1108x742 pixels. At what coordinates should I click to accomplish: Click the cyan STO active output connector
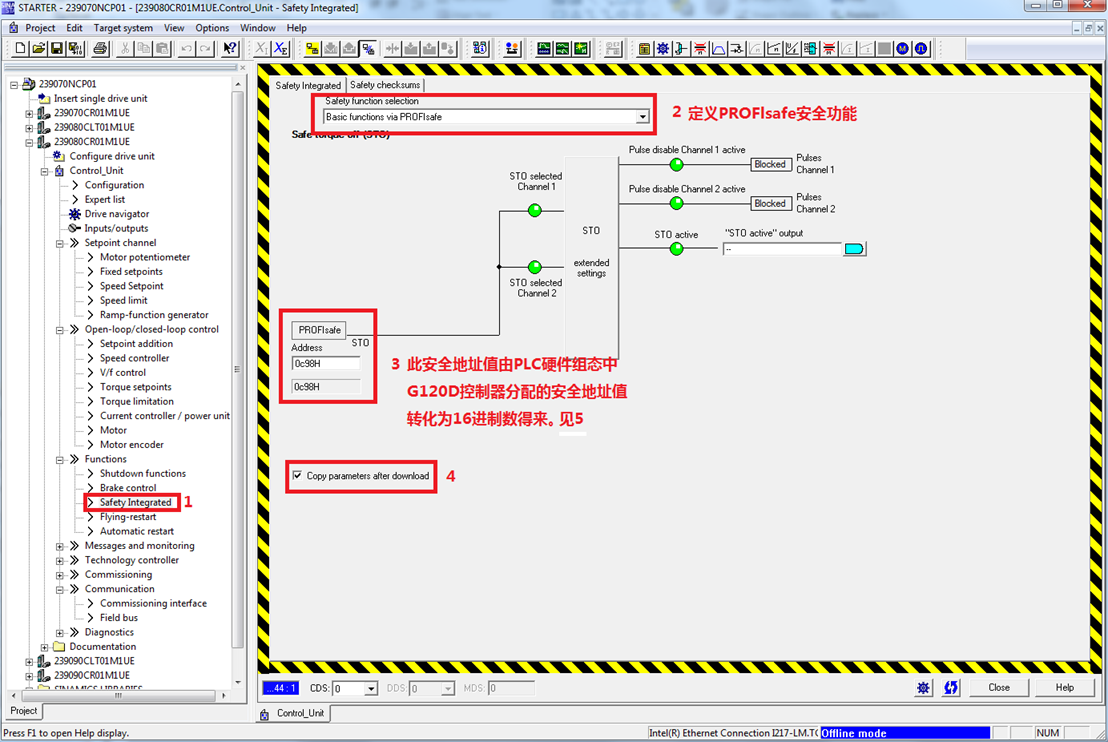point(854,249)
